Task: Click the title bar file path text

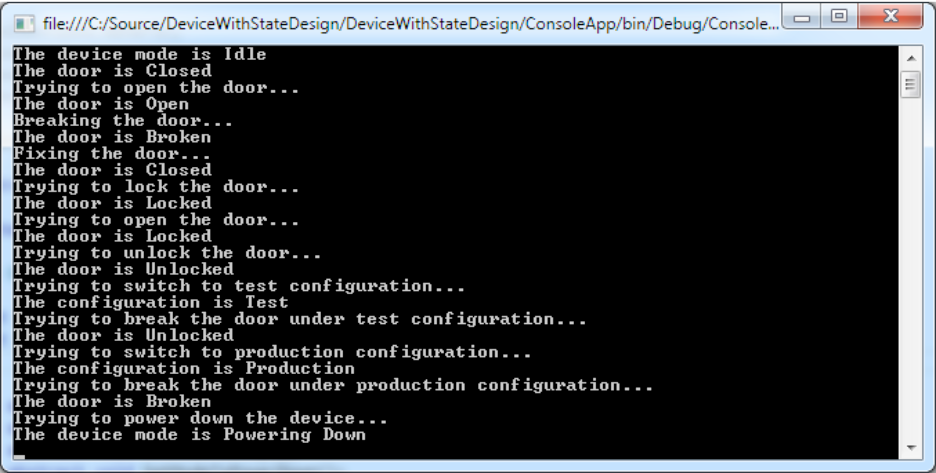Action: 411,24
